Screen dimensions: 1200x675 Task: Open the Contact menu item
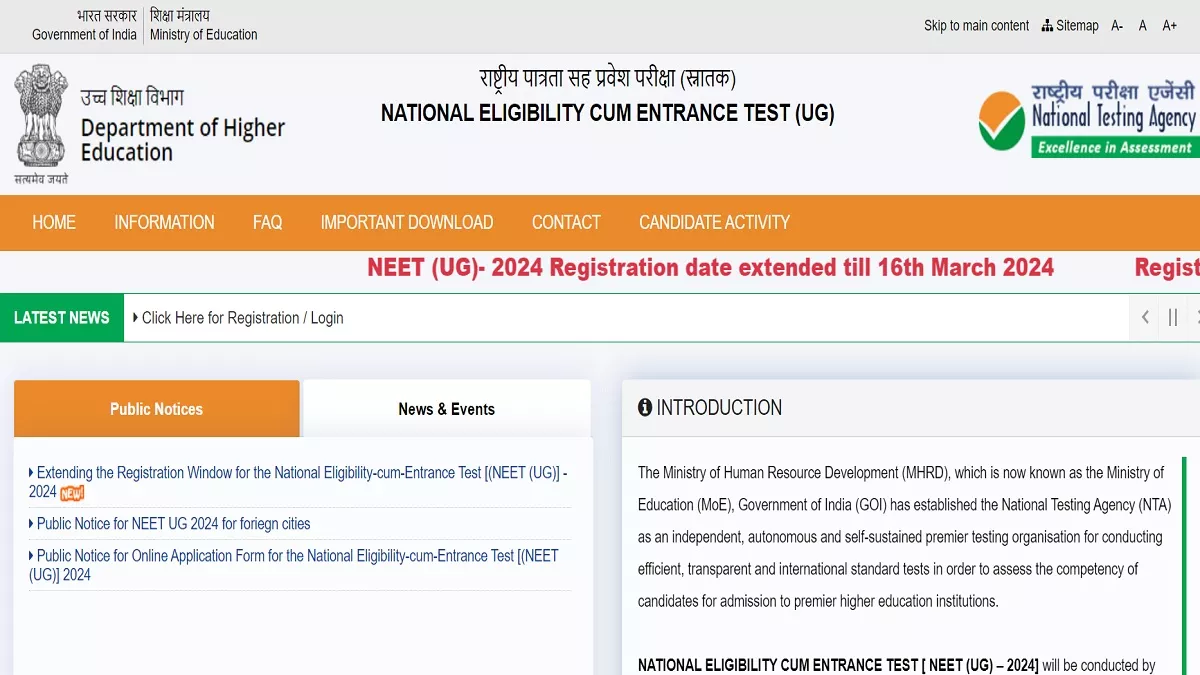point(566,222)
